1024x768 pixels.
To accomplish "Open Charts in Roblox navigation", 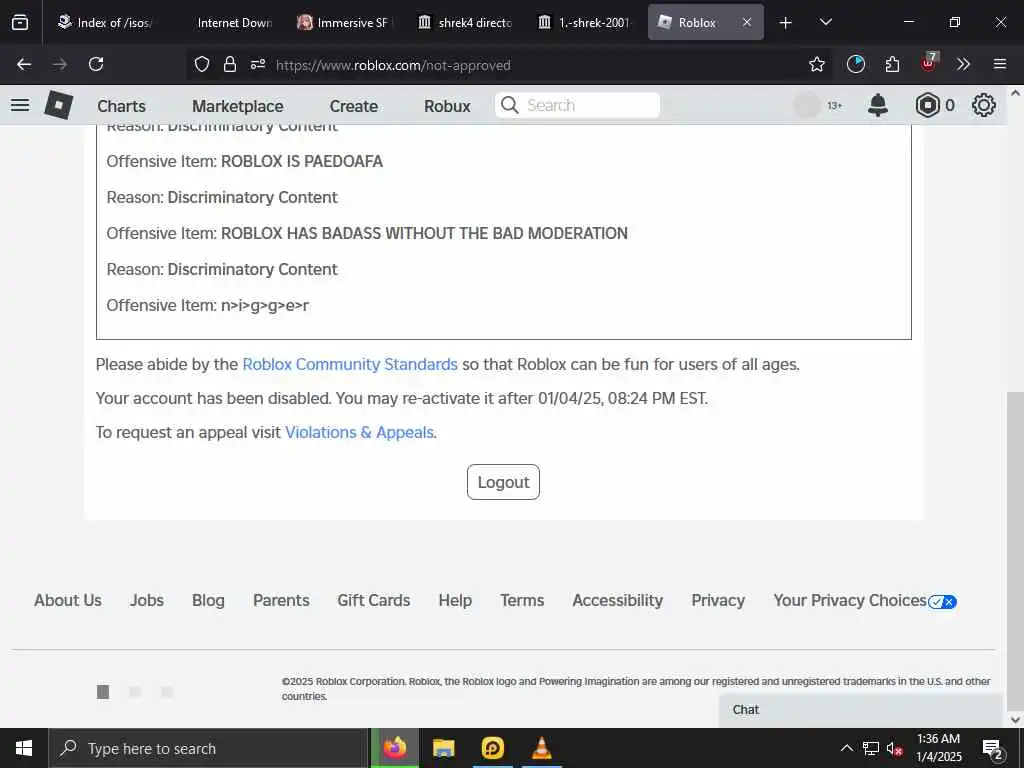I will click(x=121, y=106).
